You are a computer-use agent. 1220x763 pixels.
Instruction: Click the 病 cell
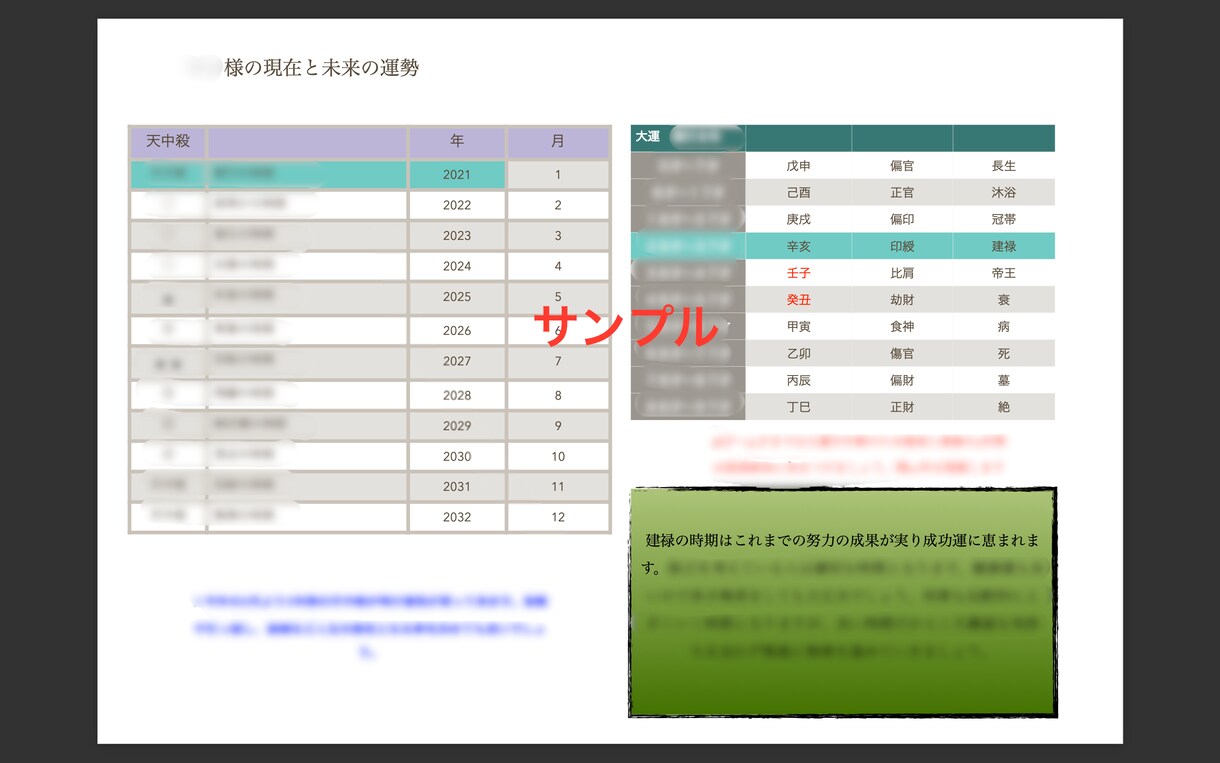[1004, 326]
